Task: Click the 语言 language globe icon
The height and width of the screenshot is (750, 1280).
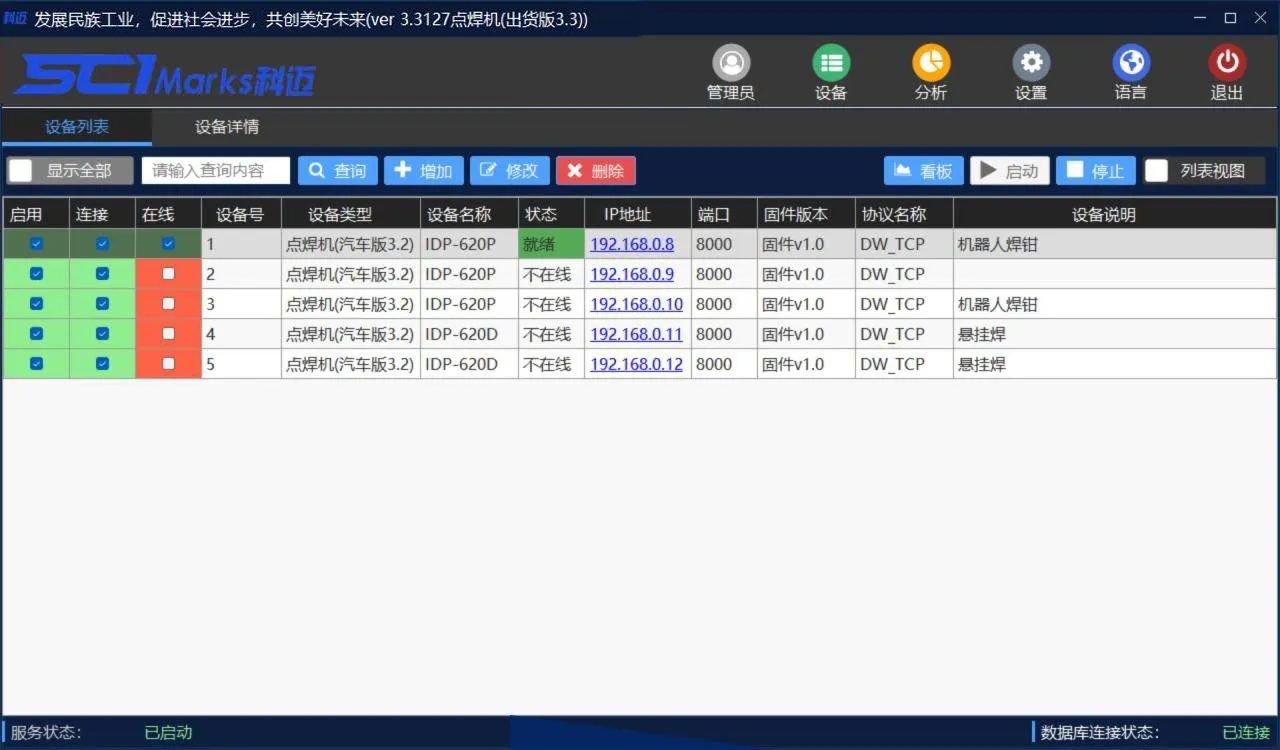Action: point(1131,65)
